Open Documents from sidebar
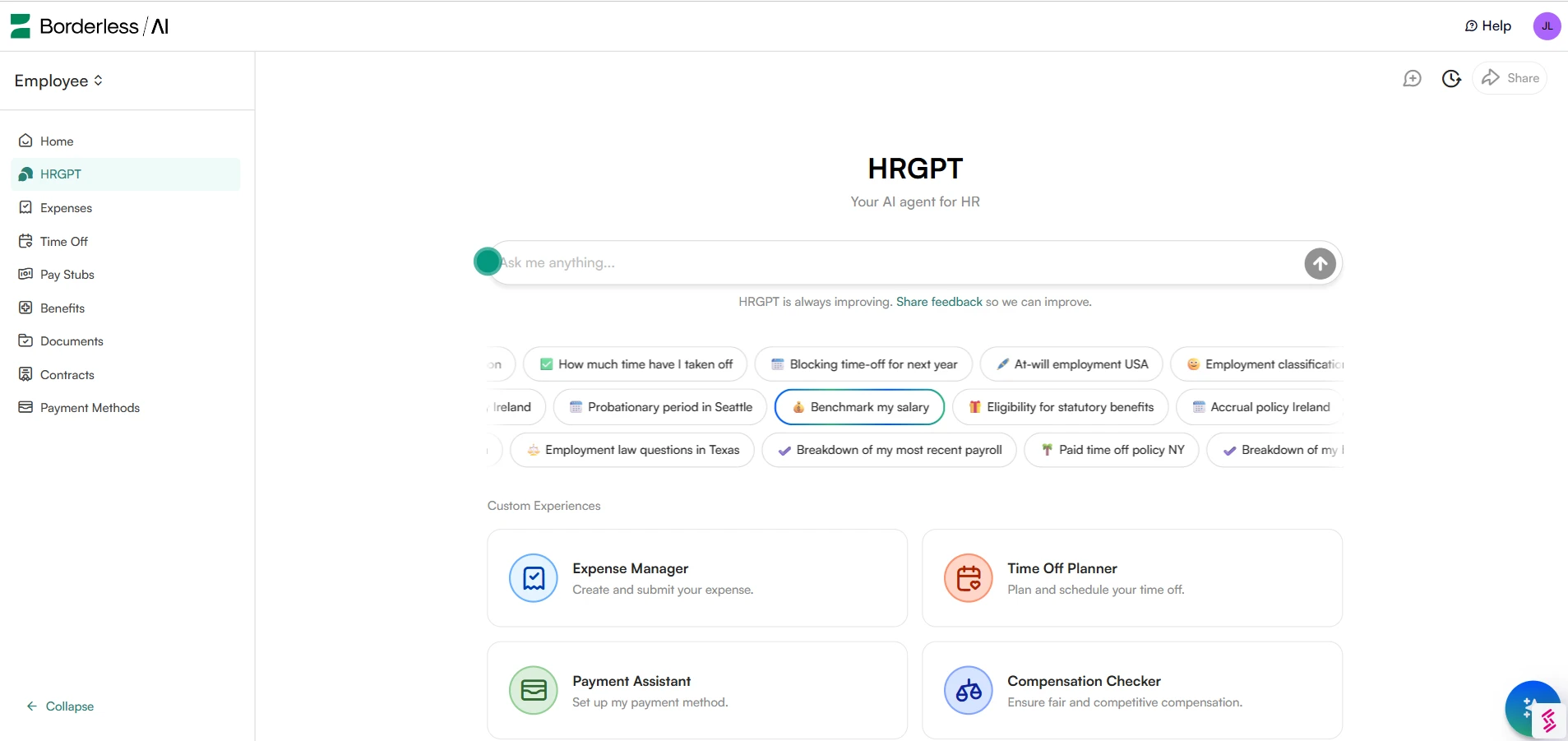Viewport: 1568px width, 741px height. [126, 341]
